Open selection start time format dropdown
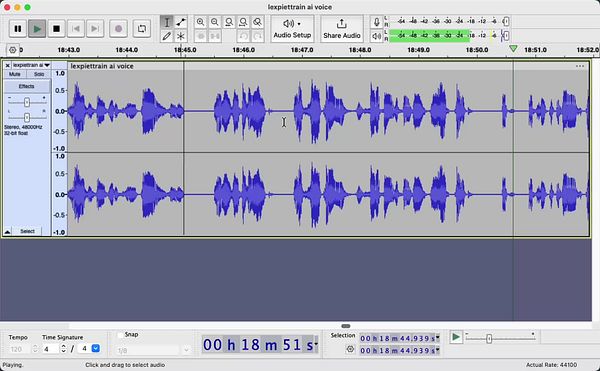 [x=438, y=338]
